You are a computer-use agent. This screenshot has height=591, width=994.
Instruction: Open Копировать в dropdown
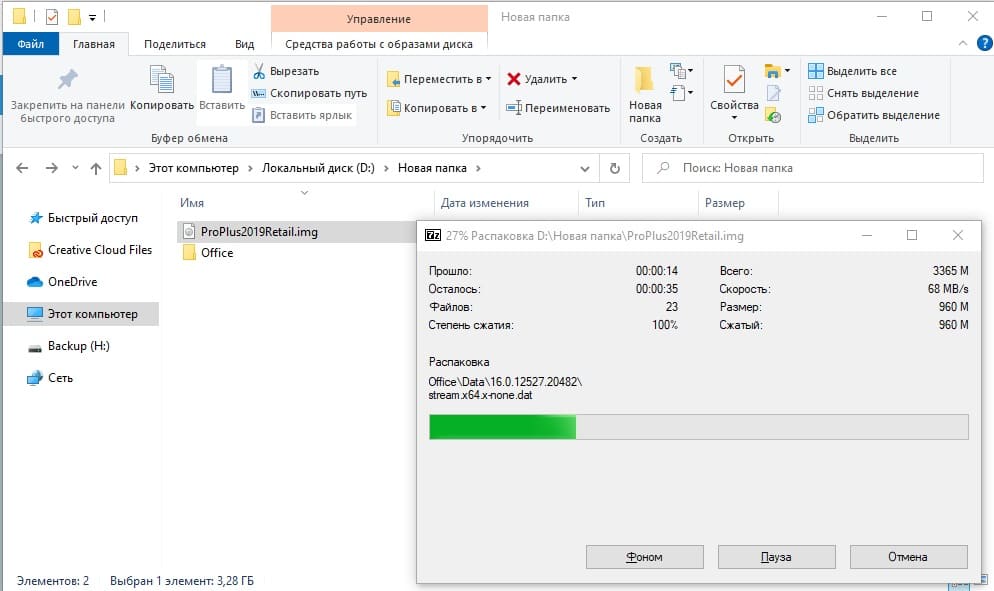[437, 108]
